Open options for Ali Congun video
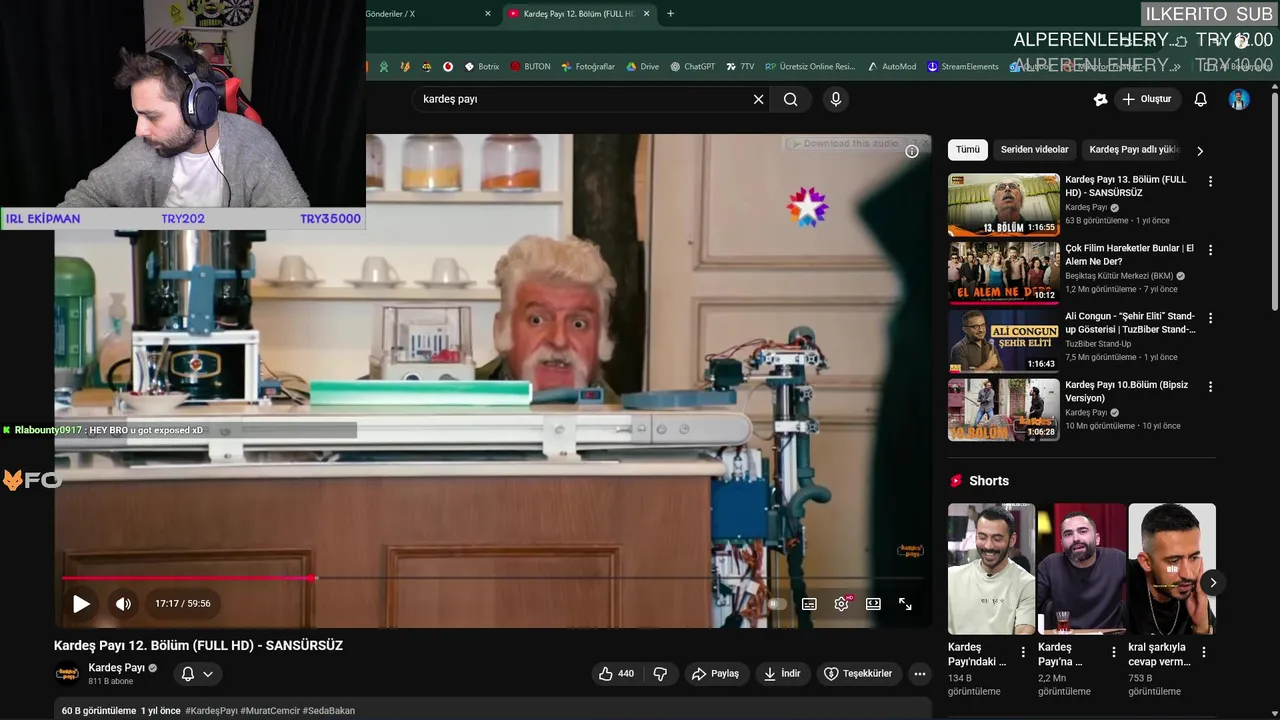Viewport: 1280px width, 720px height. (1210, 318)
